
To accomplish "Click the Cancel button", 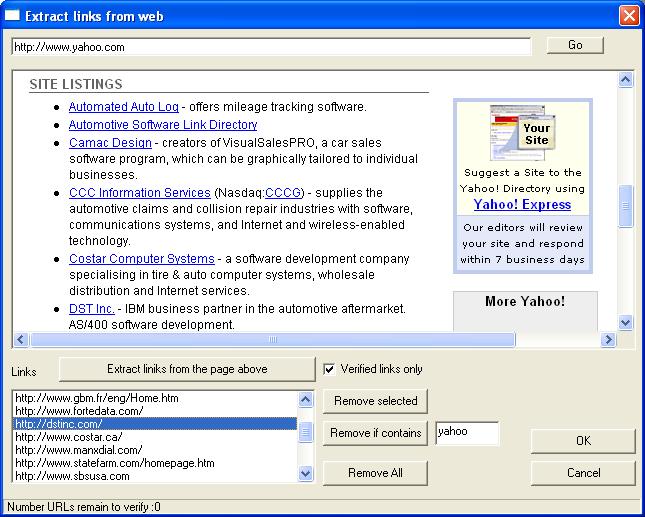I will click(583, 473).
